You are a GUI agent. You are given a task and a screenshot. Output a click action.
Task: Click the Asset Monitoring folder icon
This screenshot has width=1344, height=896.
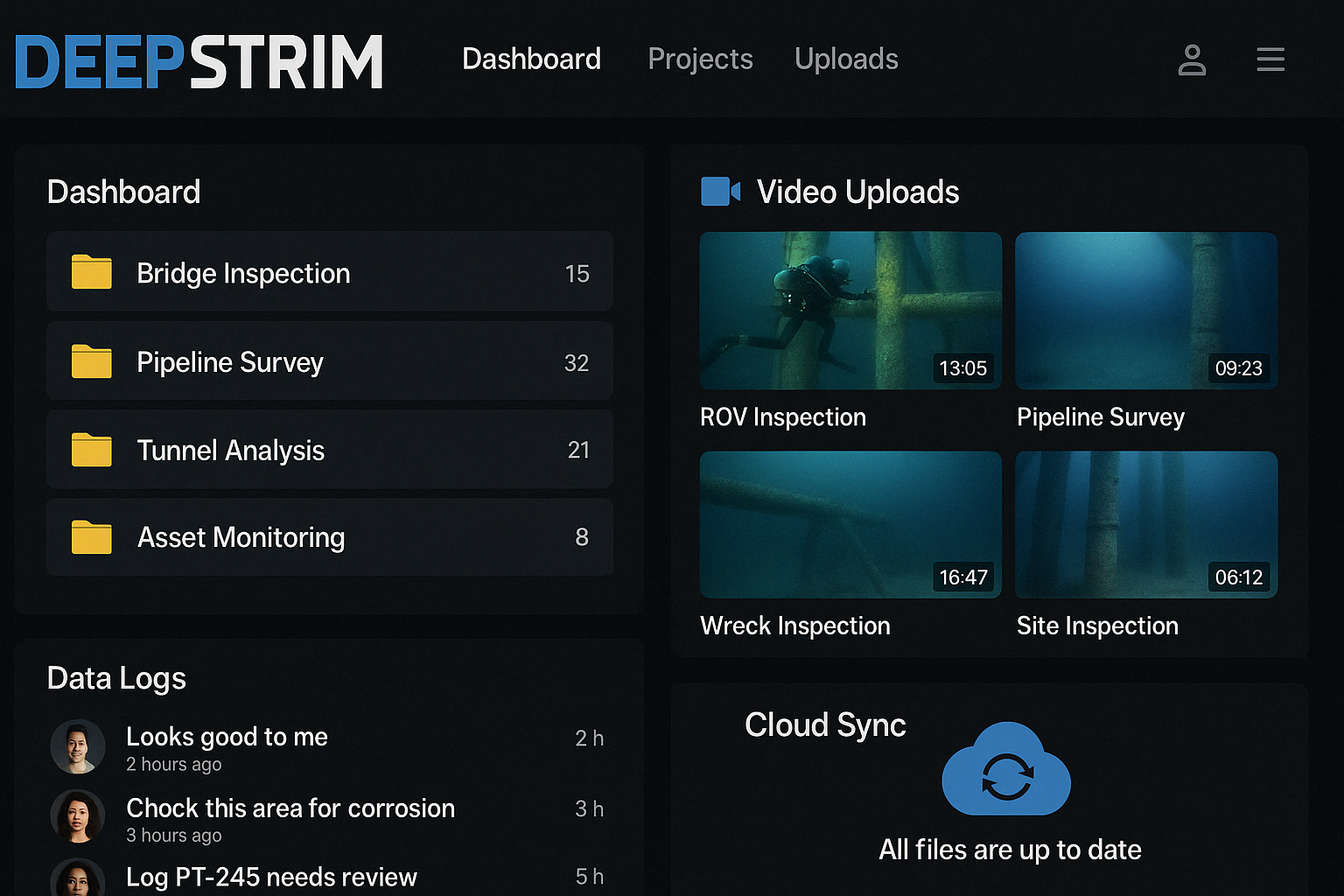(x=92, y=537)
